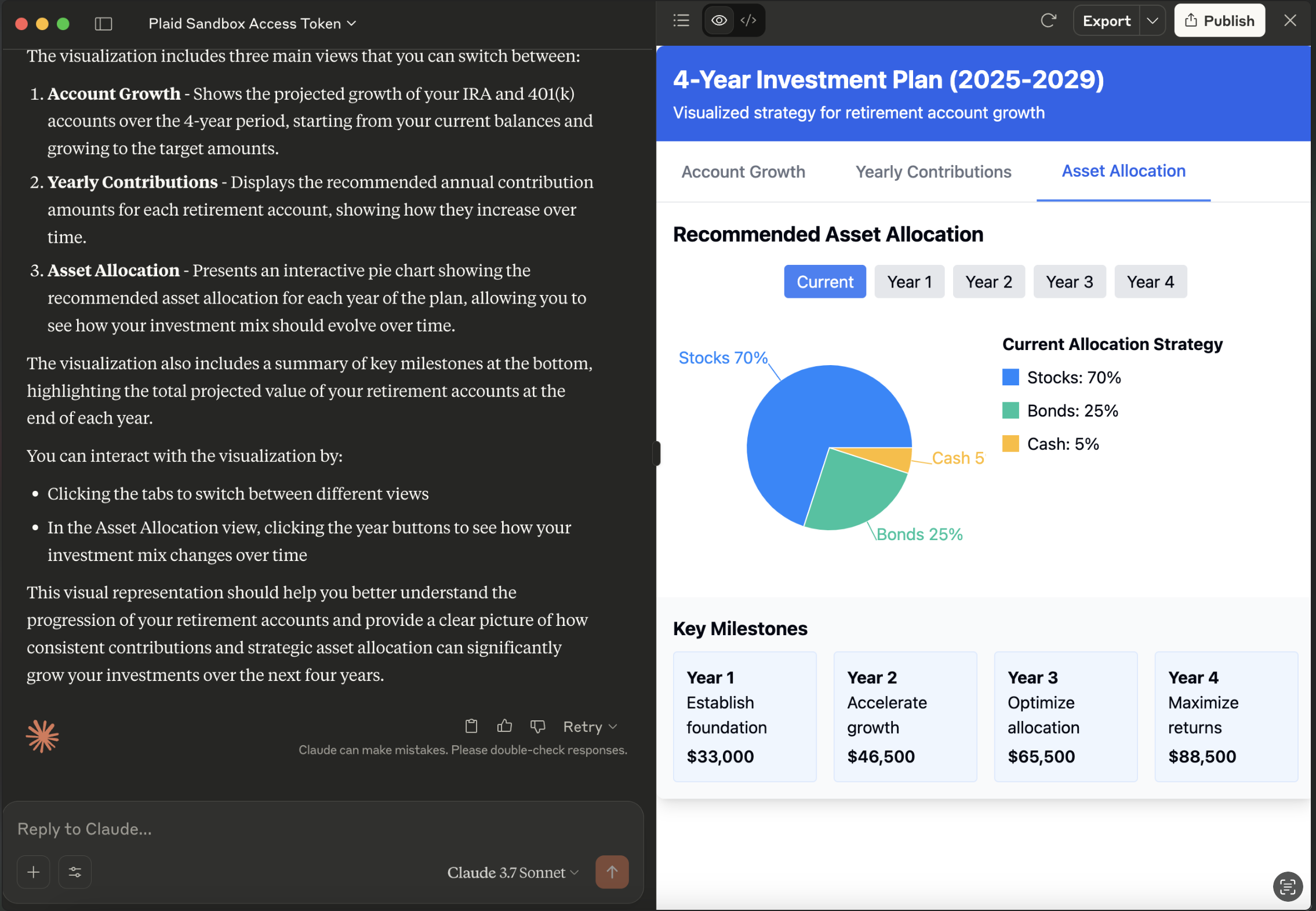Switch to preview eye view
Viewport: 1316px width, 911px height.
click(719, 21)
